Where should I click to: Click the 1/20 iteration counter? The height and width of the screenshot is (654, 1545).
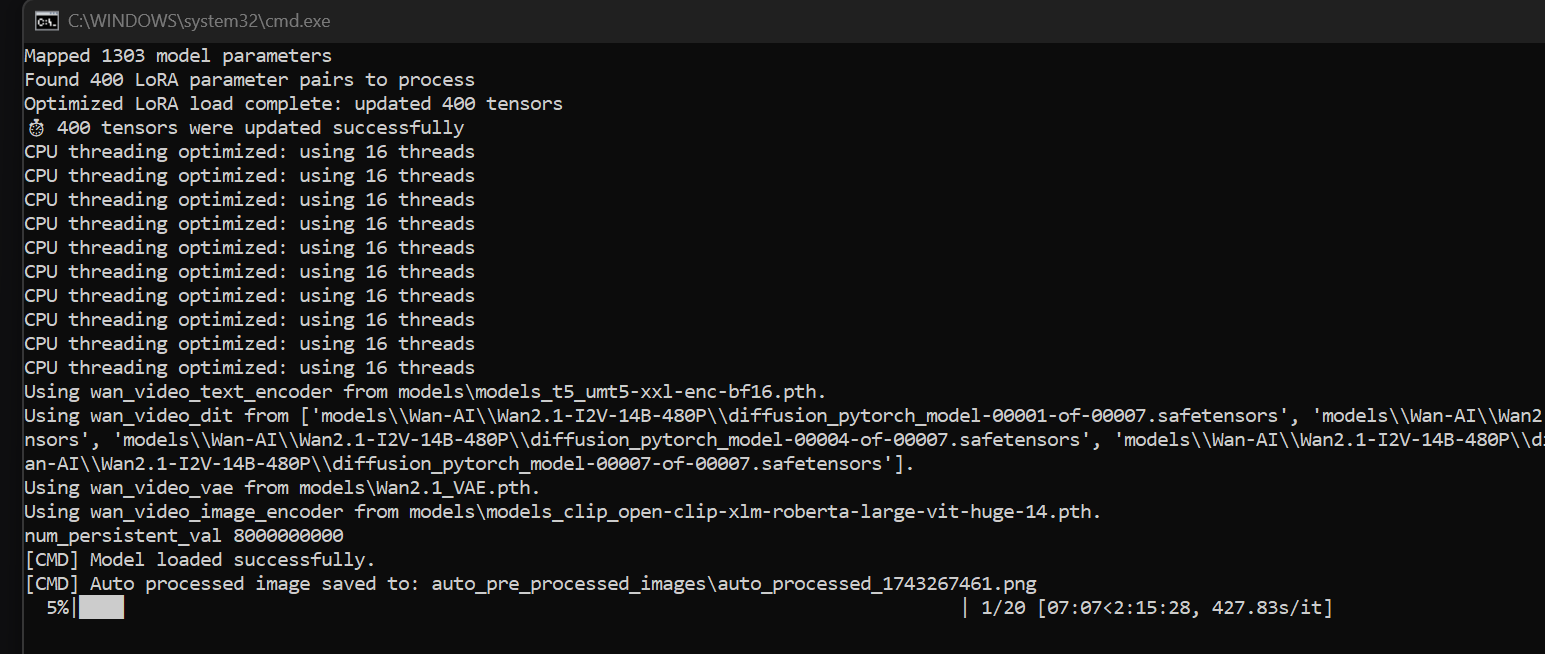tap(1003, 607)
